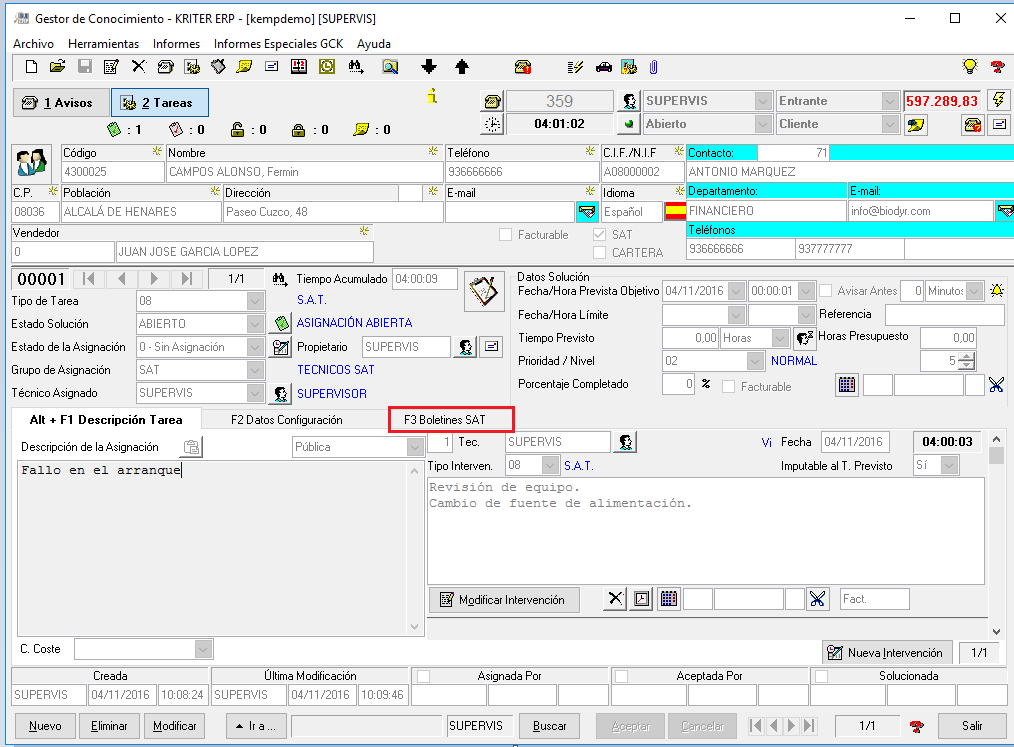Click the black down arrow toolbar icon

429,67
